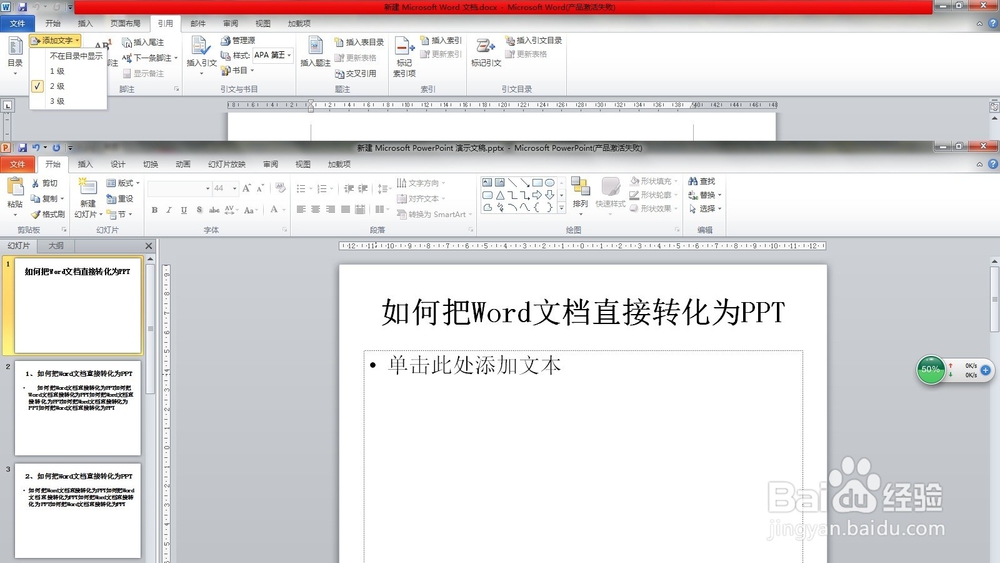
Task: Open the Layout (版式) dropdown in PowerPoint
Action: click(123, 183)
